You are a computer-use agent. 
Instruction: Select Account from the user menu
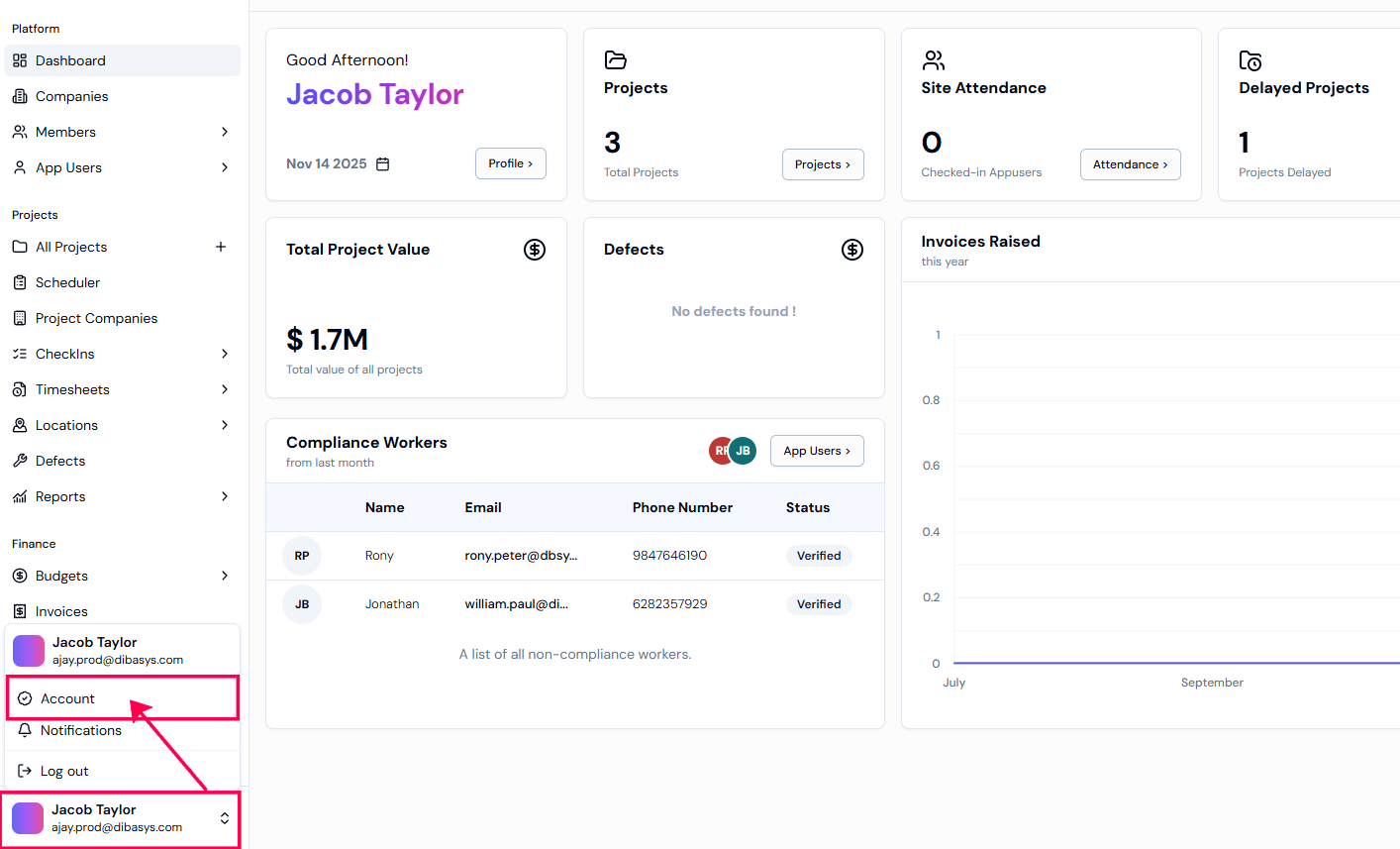[67, 698]
